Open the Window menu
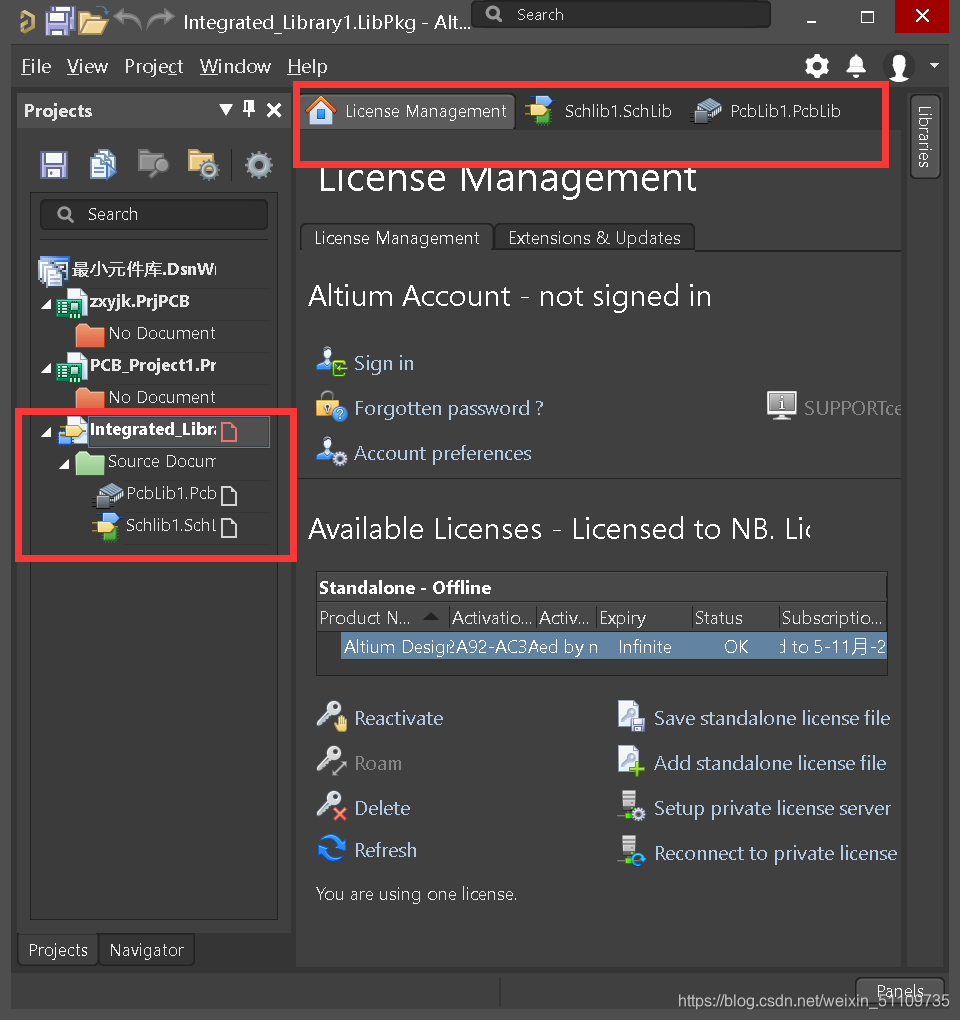 (235, 66)
